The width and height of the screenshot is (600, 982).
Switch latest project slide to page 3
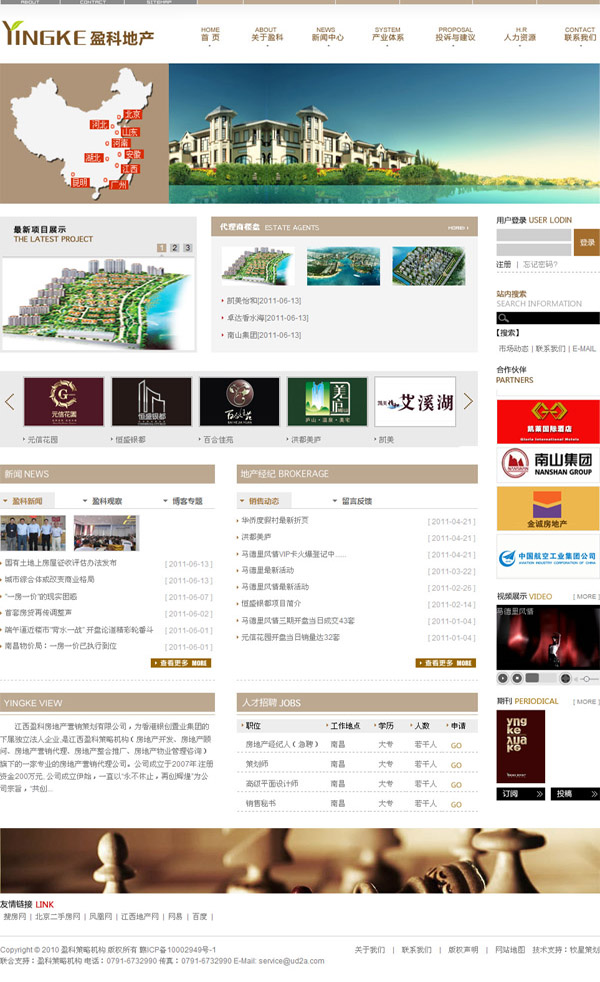coord(188,248)
